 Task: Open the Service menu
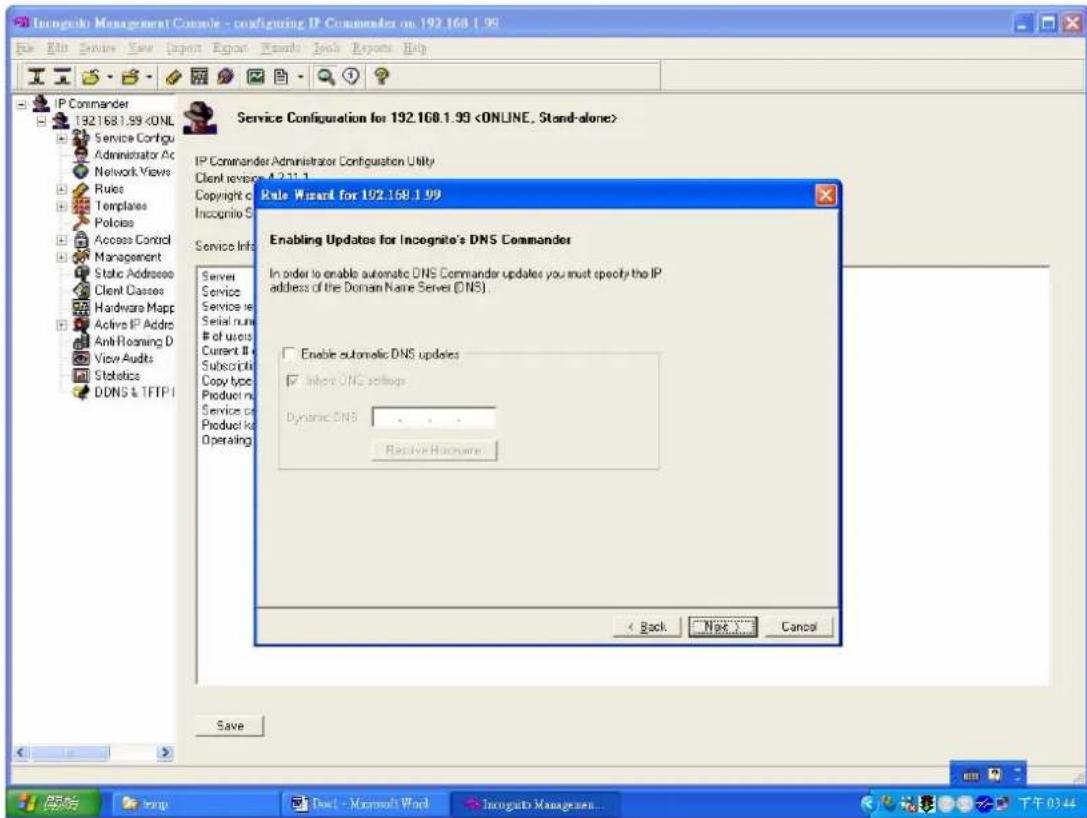[96, 48]
